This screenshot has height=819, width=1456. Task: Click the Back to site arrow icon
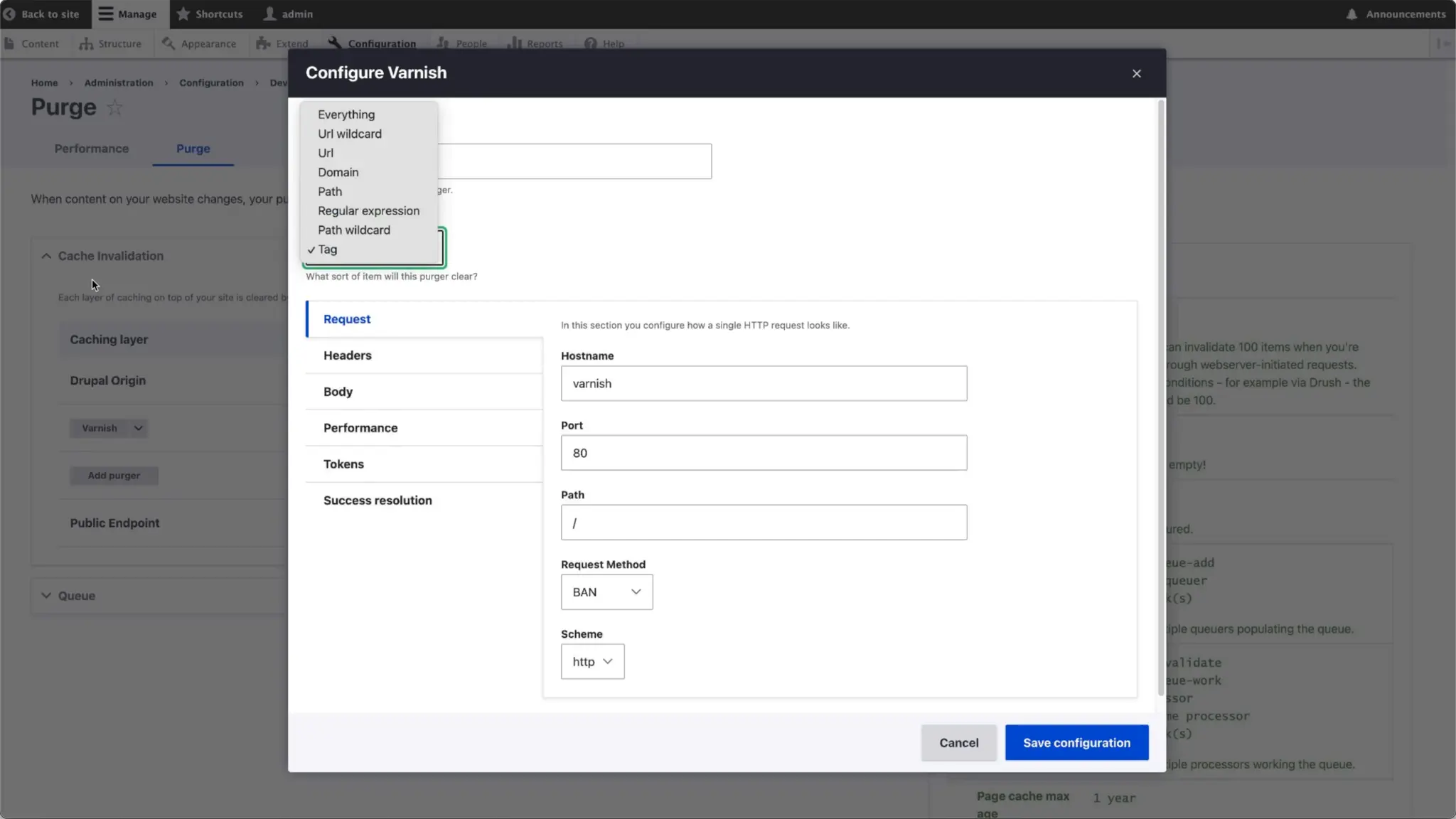point(9,14)
